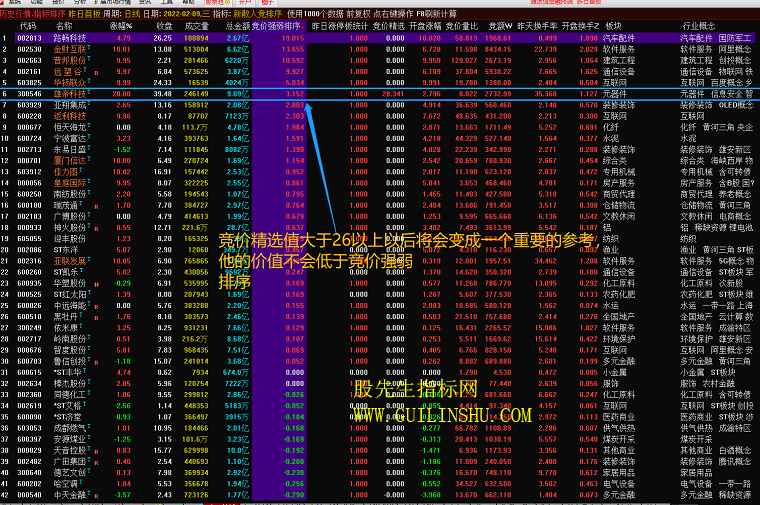Sort by the 成交量 column header

click(x=196, y=26)
